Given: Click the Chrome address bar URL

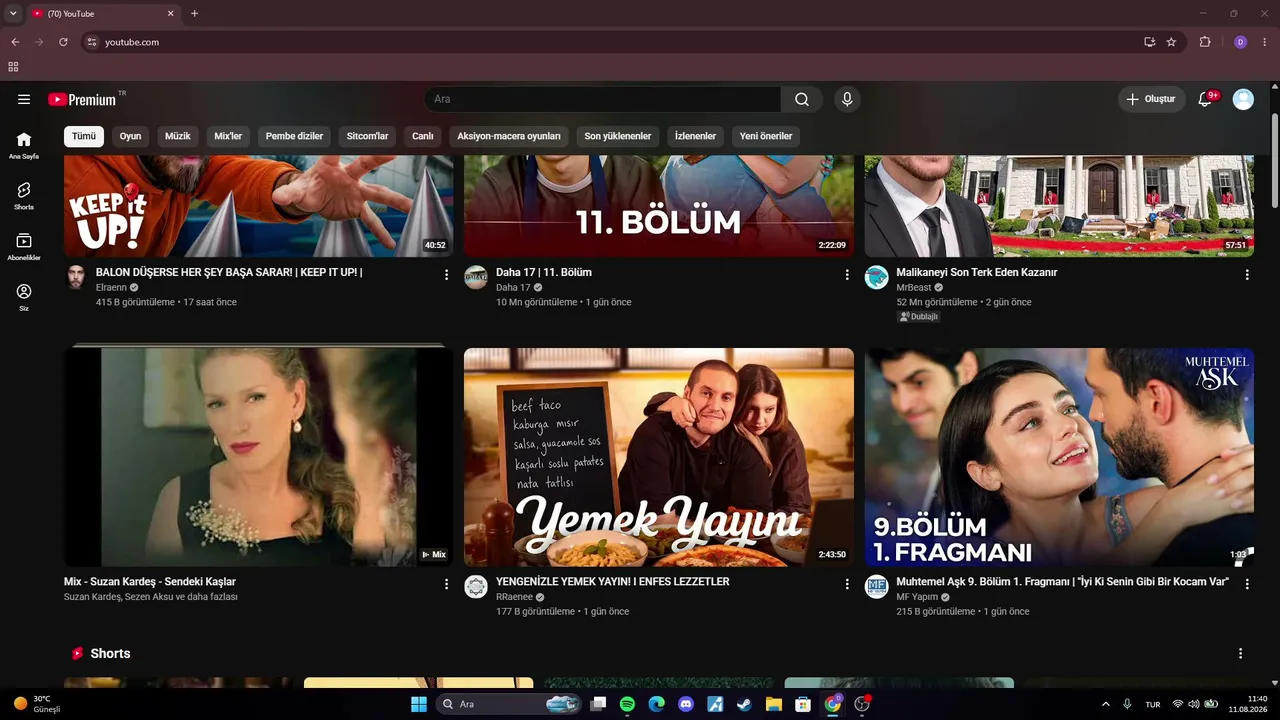Looking at the screenshot, I should (x=132, y=42).
